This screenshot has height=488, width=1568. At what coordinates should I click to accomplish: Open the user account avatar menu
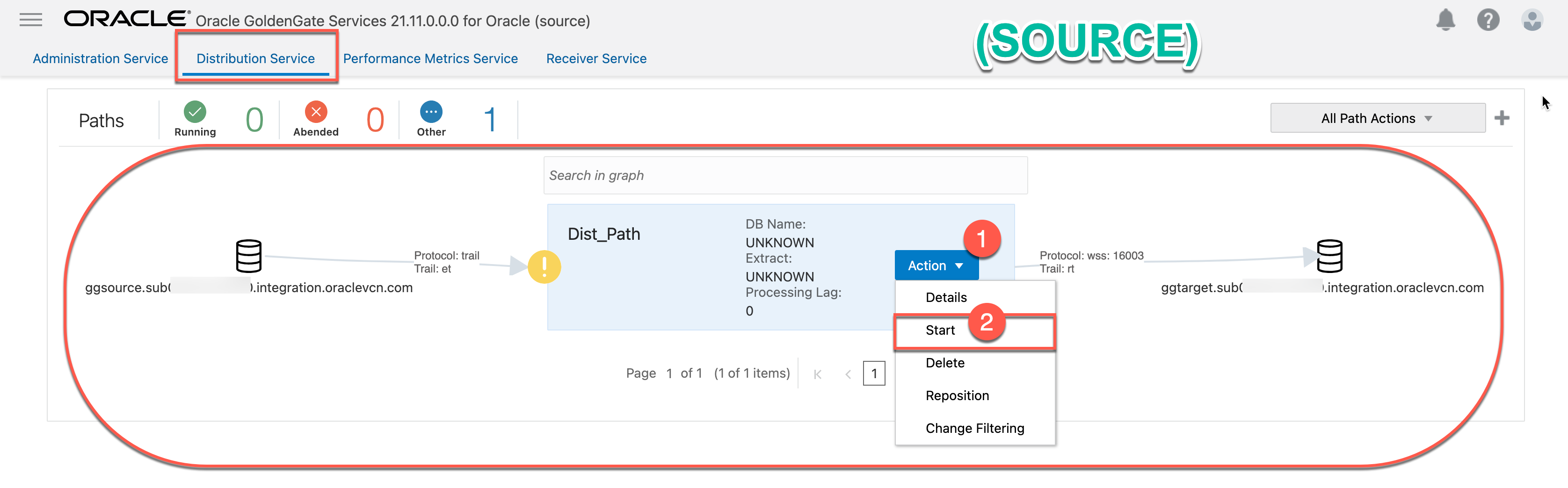[x=1532, y=20]
